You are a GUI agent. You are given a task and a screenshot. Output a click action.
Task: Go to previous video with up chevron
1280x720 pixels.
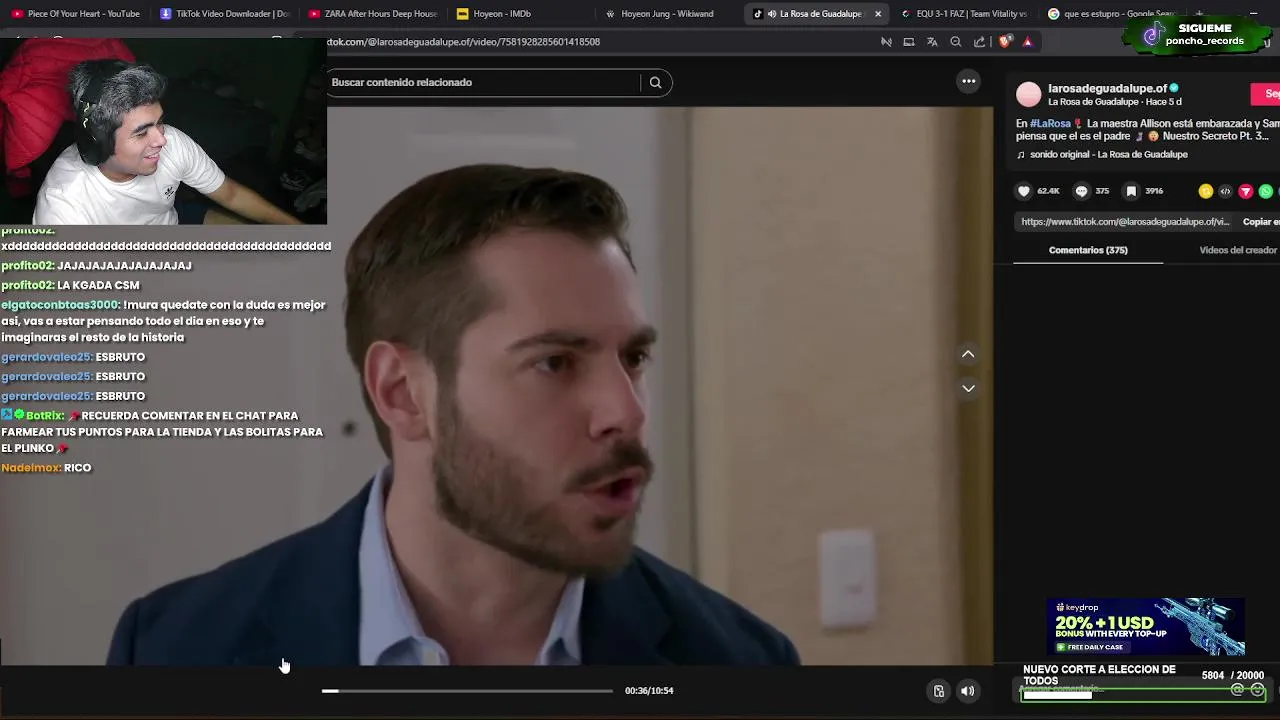[x=968, y=354]
